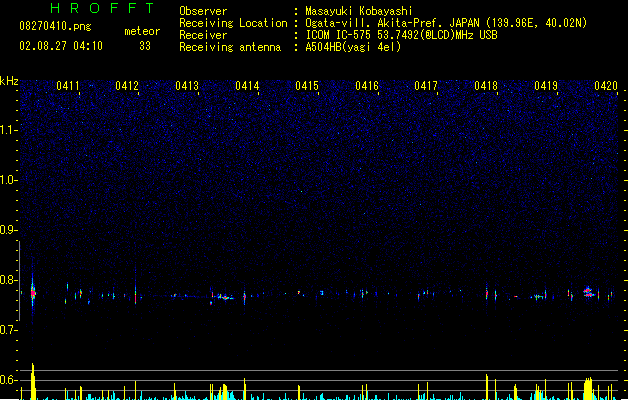This screenshot has height=400, width=629.
Task: Click the Receiver label
Action: pos(203,35)
